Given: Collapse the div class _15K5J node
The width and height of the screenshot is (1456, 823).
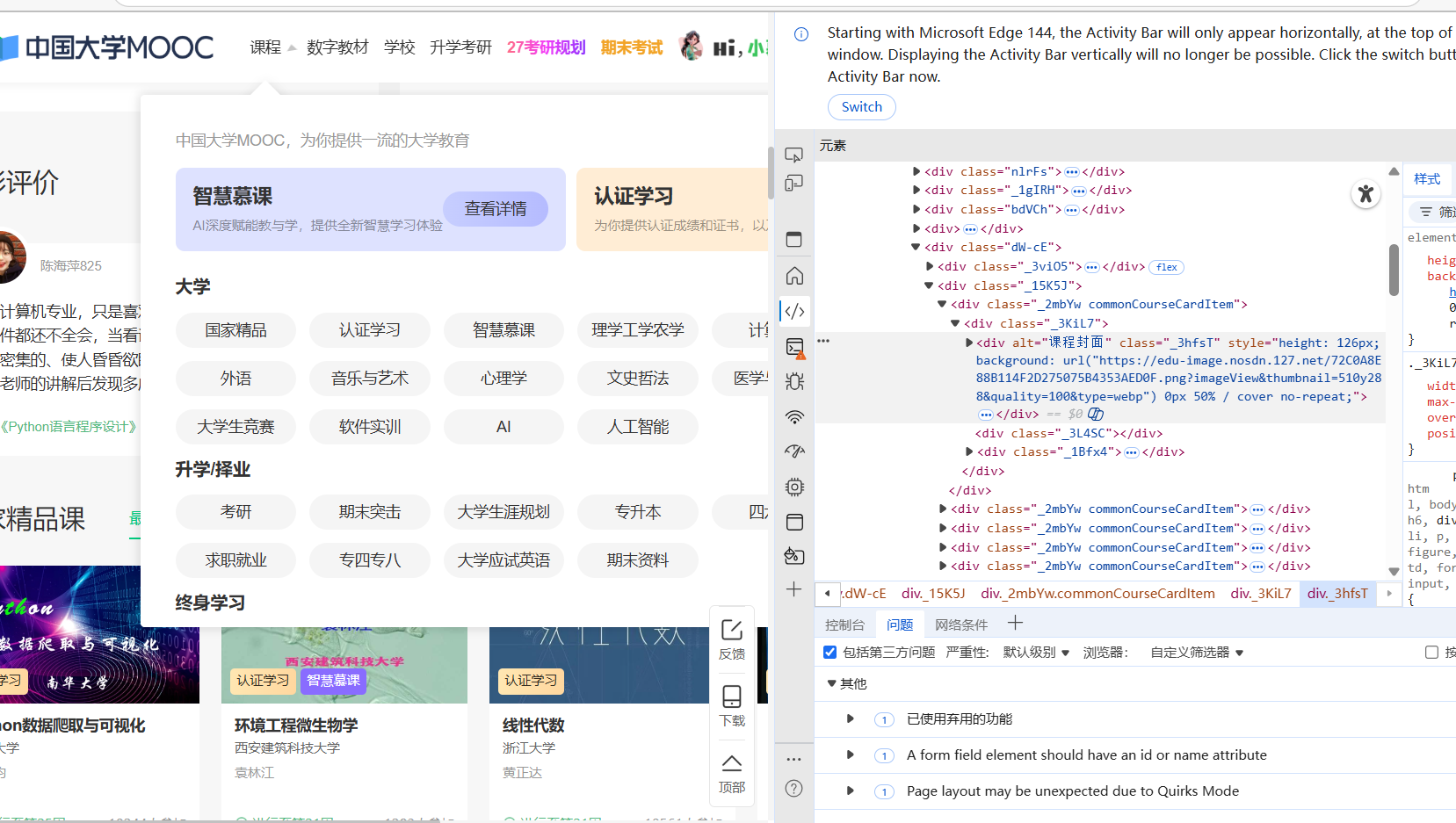Looking at the screenshot, I should [929, 285].
